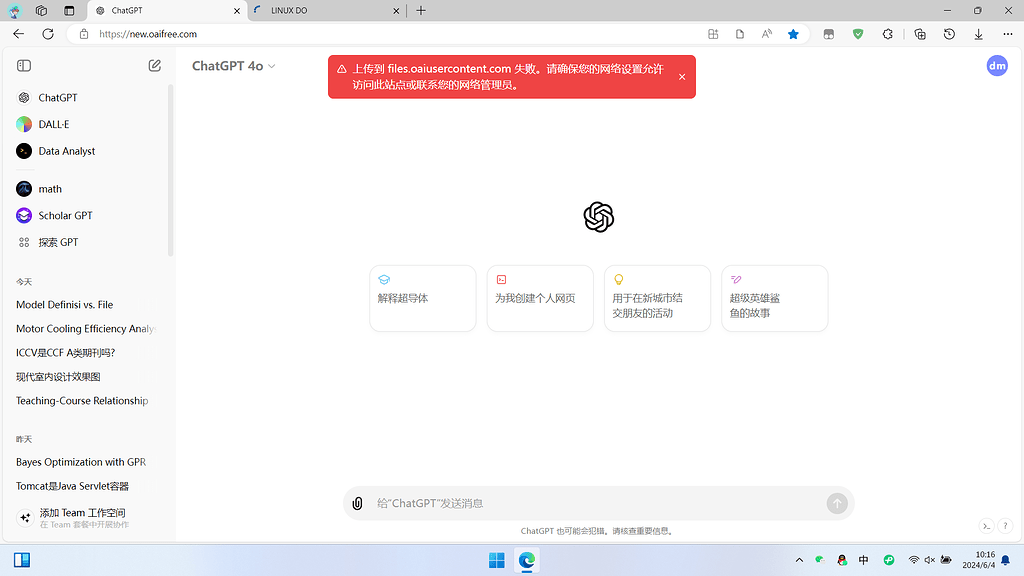Viewport: 1024px width, 576px height.
Task: Open the read aloud icon
Action: [x=767, y=34]
